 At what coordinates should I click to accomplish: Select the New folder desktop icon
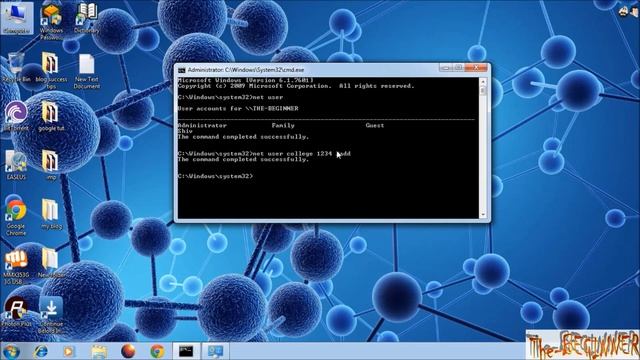[x=51, y=263]
